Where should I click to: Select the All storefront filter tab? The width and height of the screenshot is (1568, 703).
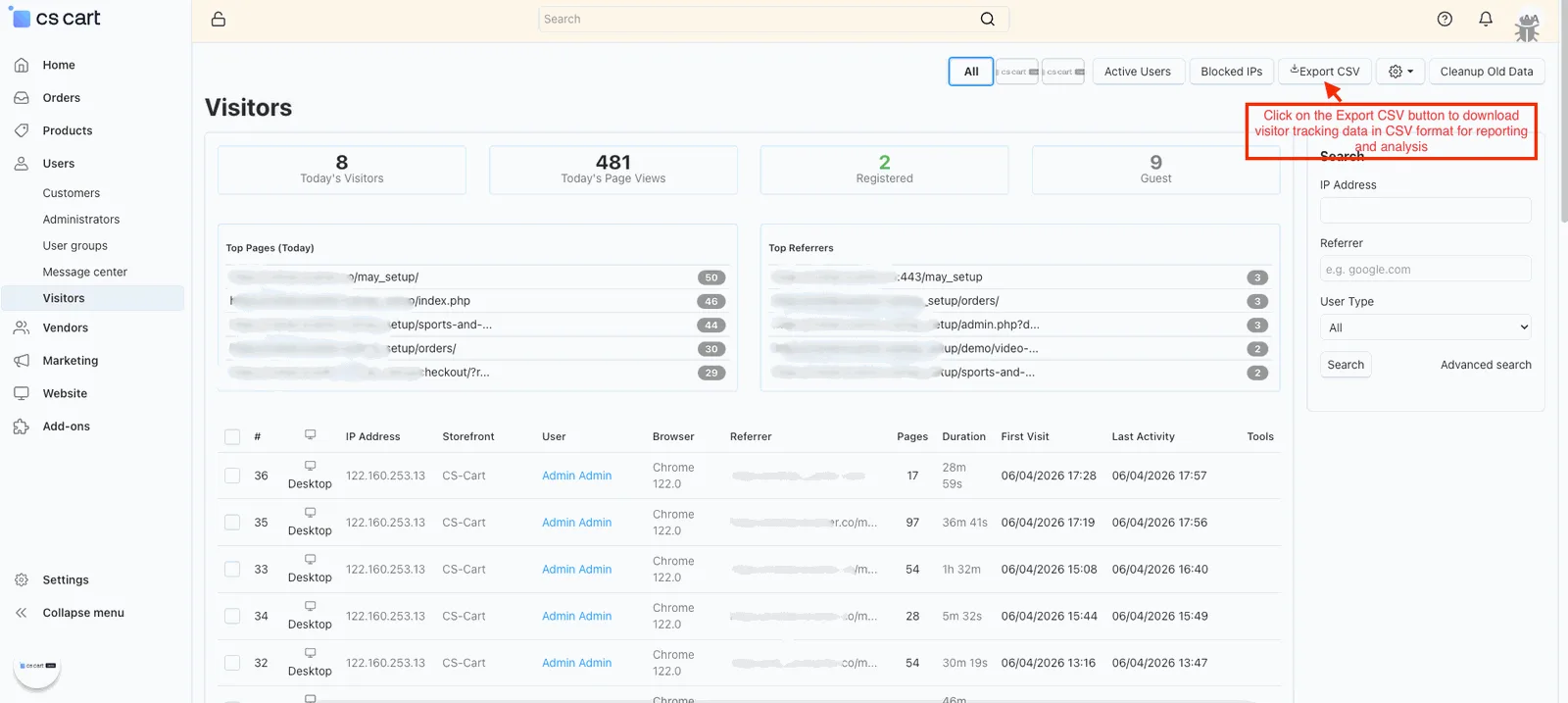[971, 72]
